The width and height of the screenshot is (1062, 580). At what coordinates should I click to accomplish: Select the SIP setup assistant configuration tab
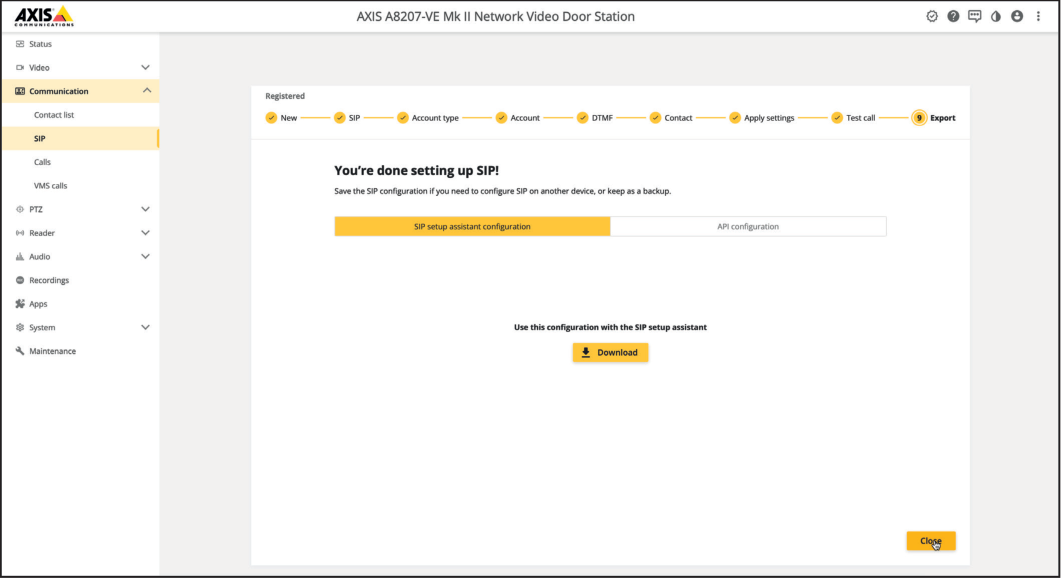[x=472, y=227]
